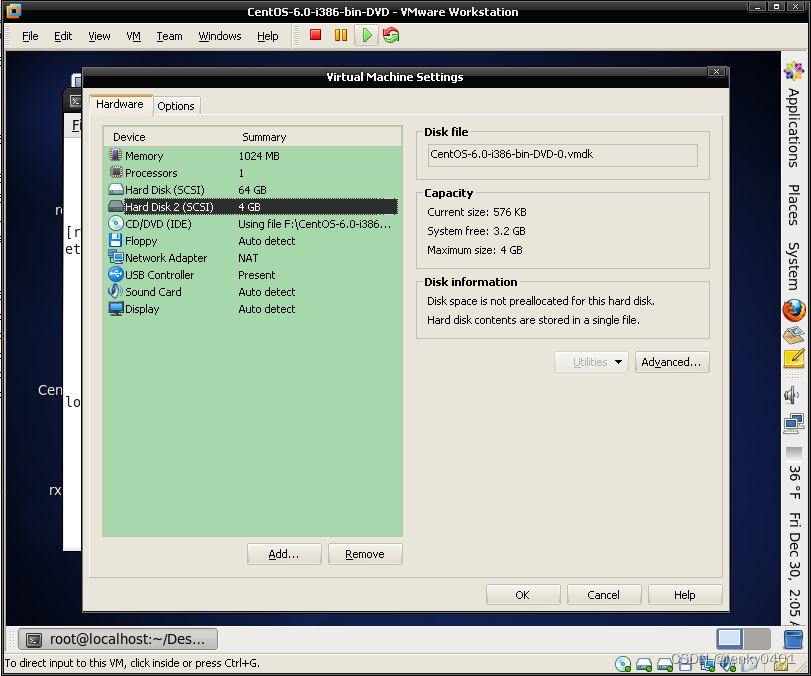Close the Virtual Machine Settings dialog

point(716,71)
